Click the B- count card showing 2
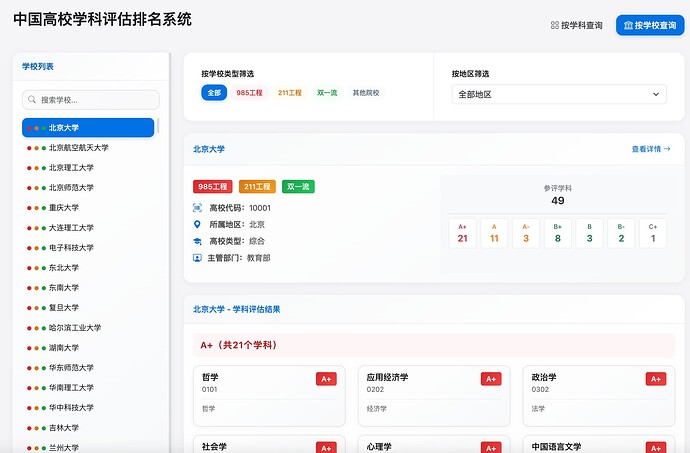Screen dimensions: 690x453 click(621, 233)
